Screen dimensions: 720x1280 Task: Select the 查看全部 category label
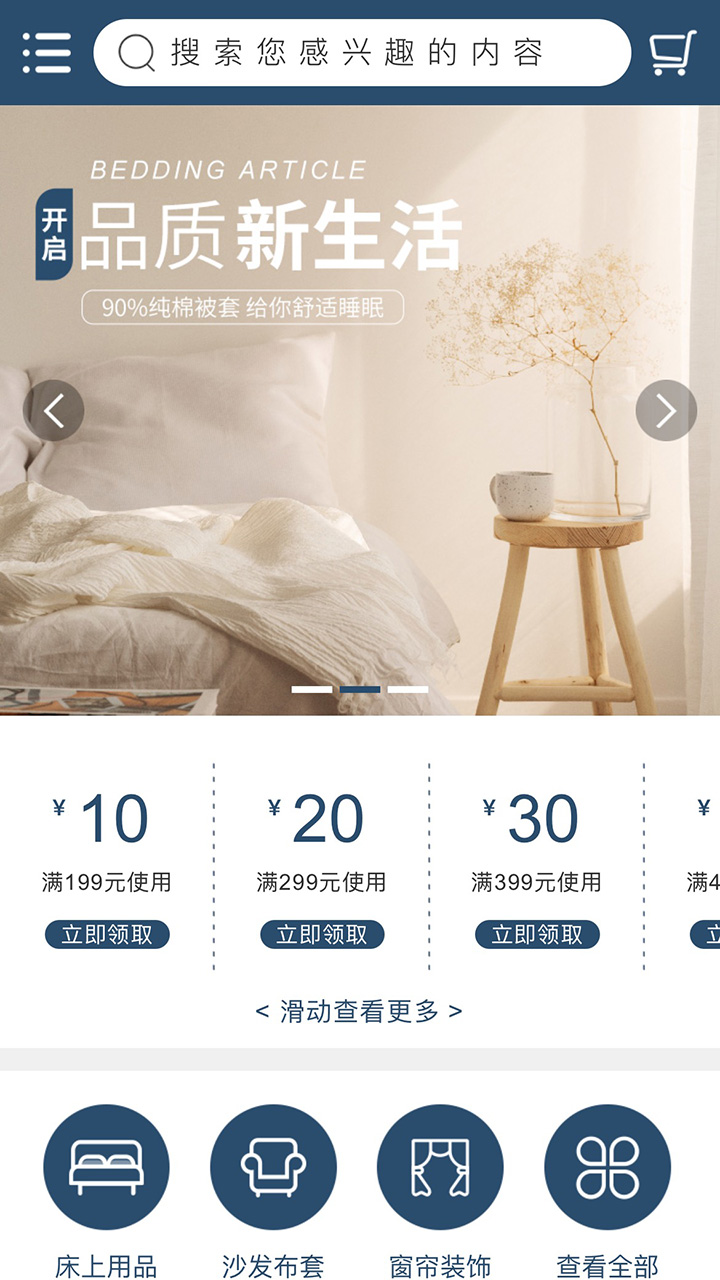[607, 1266]
